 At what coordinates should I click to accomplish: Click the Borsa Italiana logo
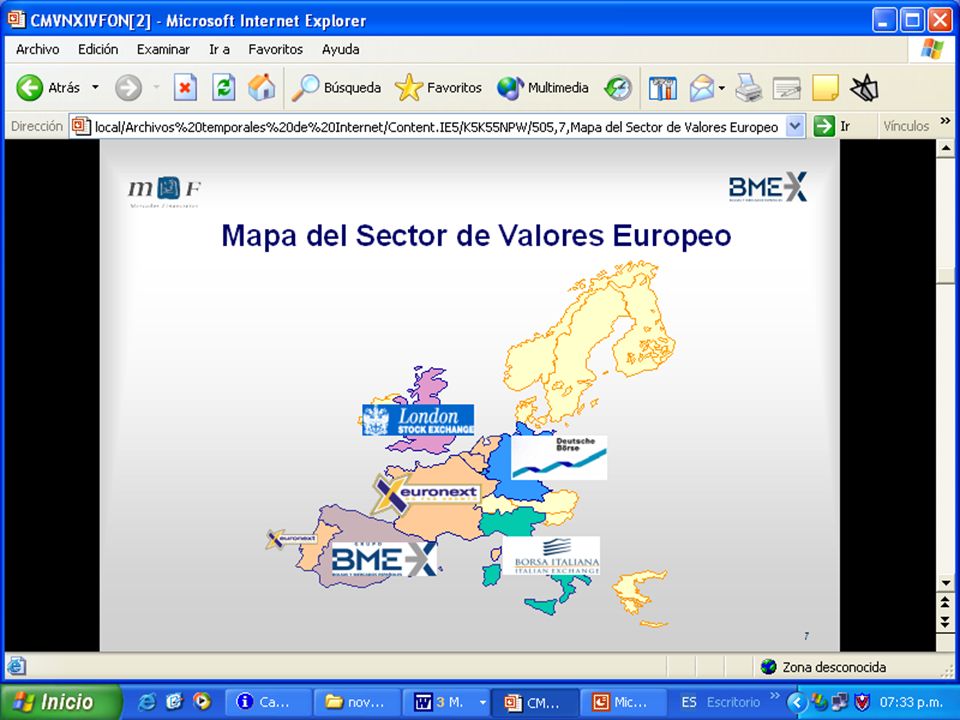click(551, 555)
